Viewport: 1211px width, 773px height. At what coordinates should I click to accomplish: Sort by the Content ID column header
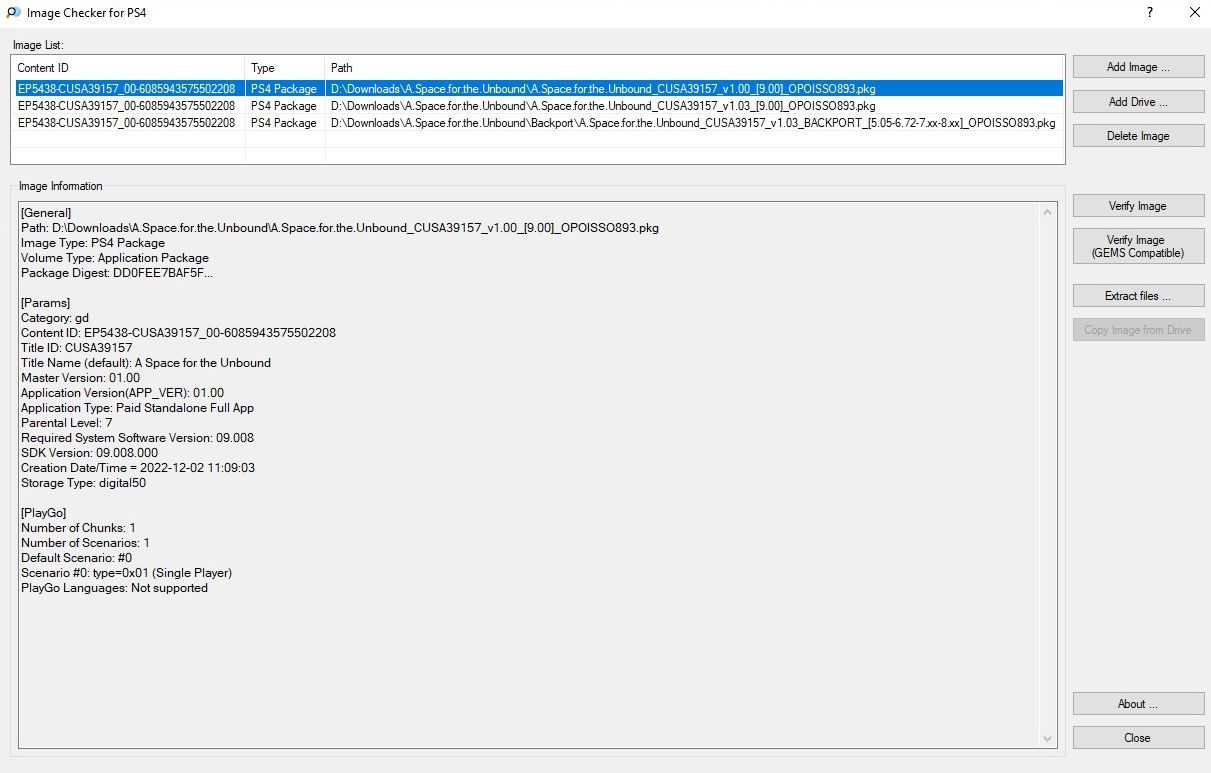coord(128,68)
